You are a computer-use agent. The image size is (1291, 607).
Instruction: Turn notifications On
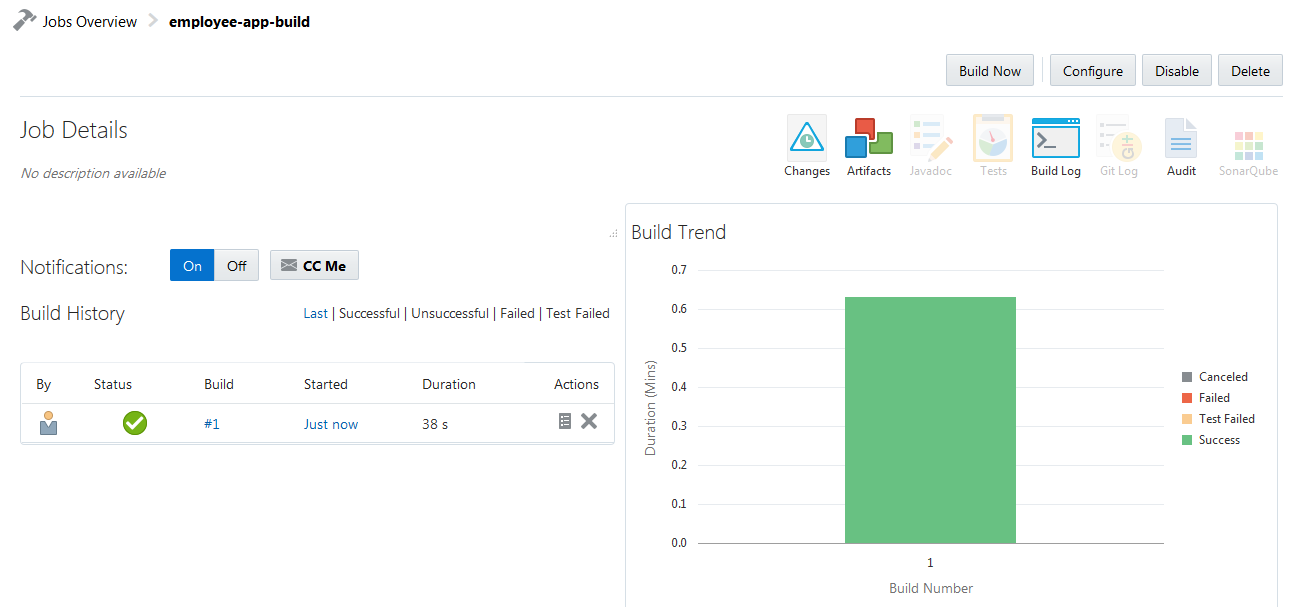point(191,265)
